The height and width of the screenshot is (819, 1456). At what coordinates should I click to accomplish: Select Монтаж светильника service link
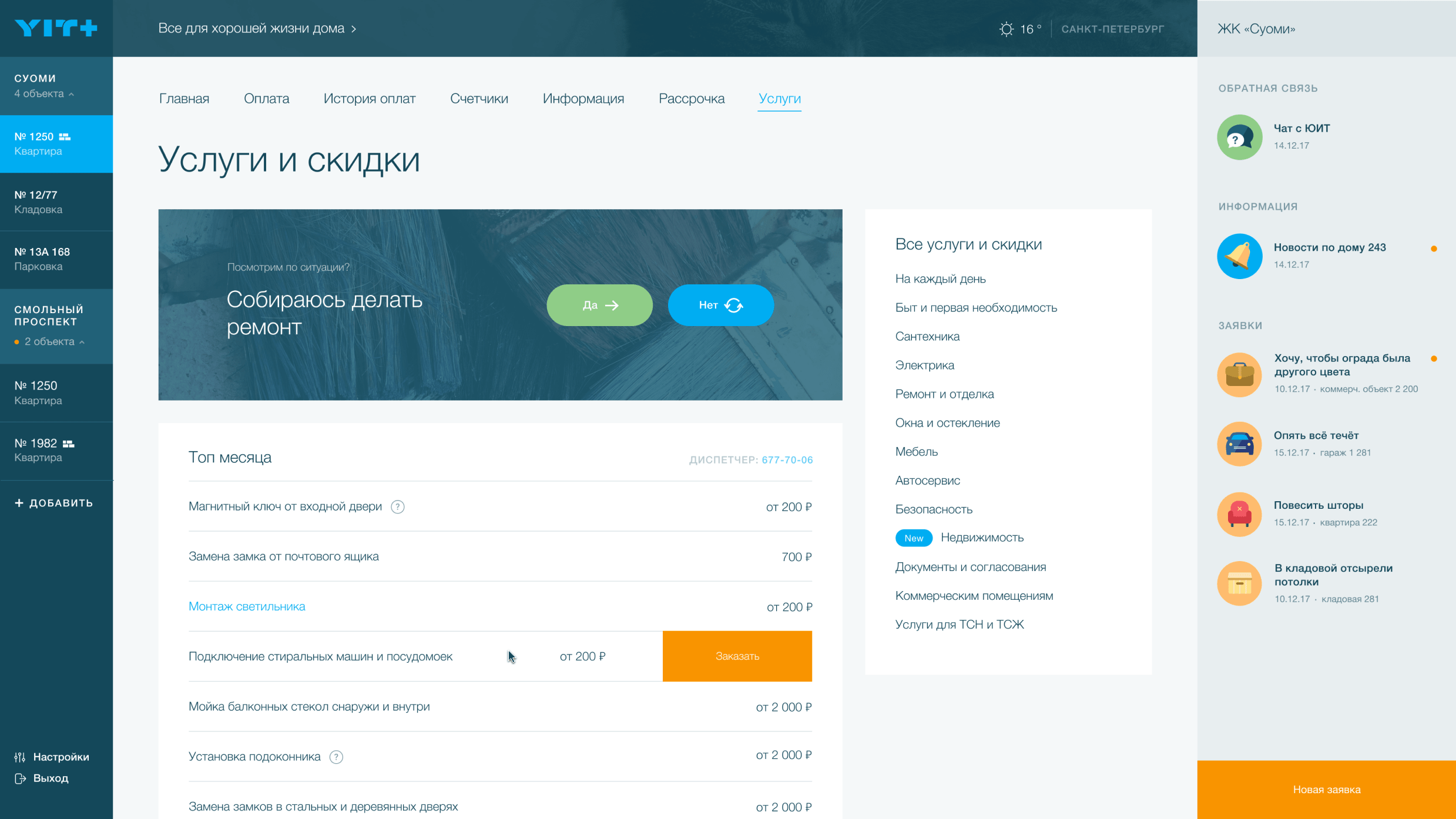[x=247, y=605]
